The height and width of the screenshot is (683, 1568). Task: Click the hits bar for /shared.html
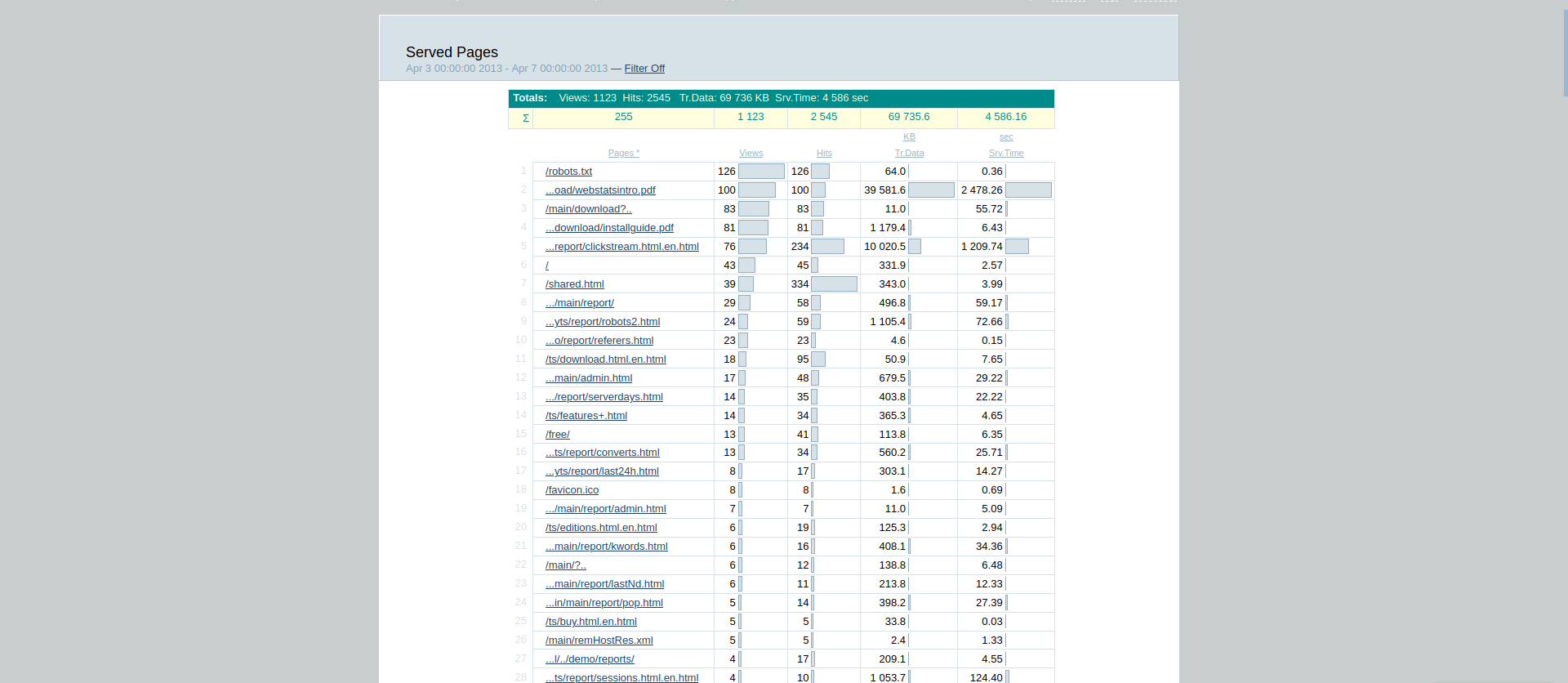coord(834,284)
